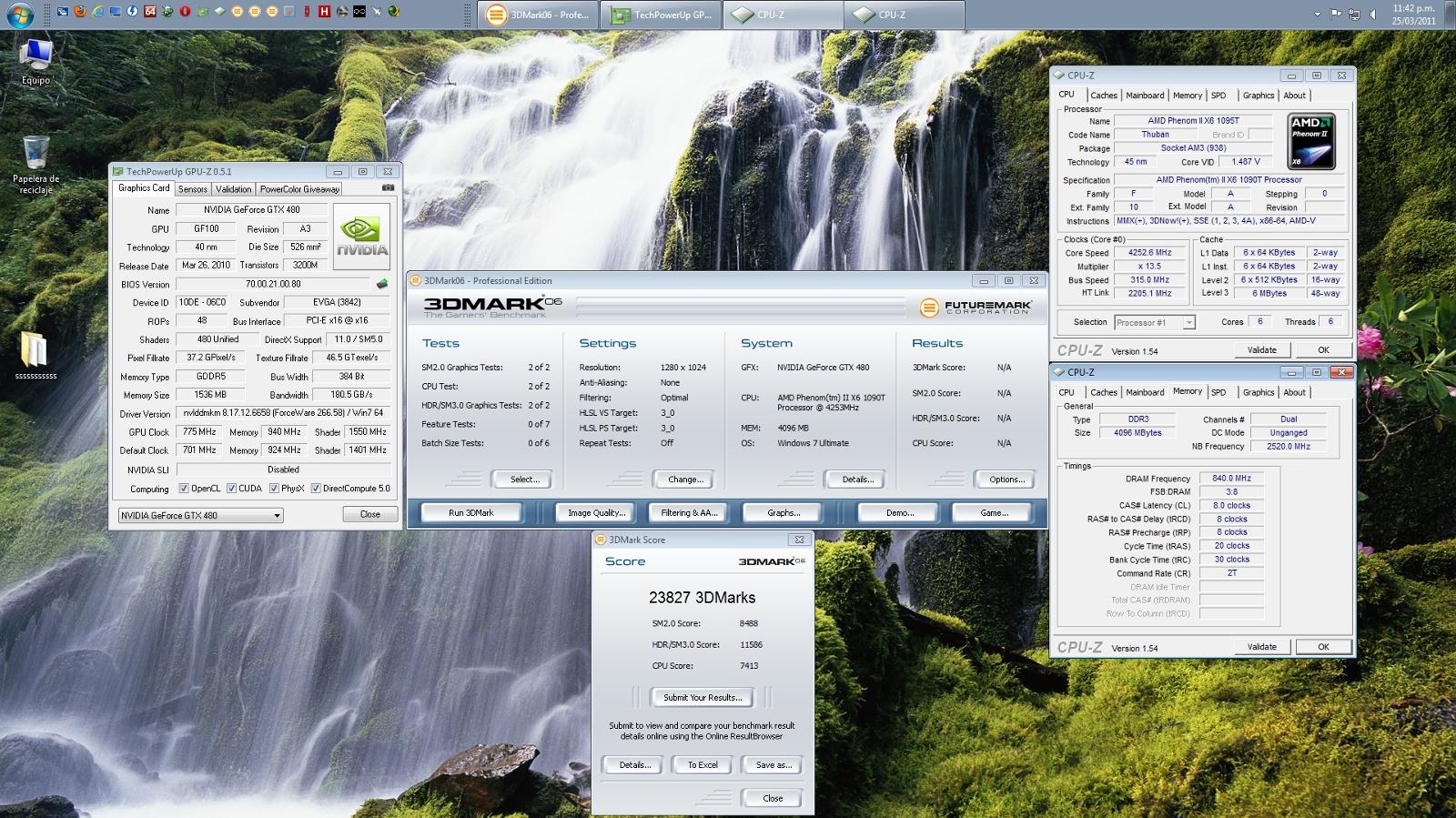The height and width of the screenshot is (818, 1456).
Task: Open the Validation tab in GPU-Z
Action: tap(233, 189)
